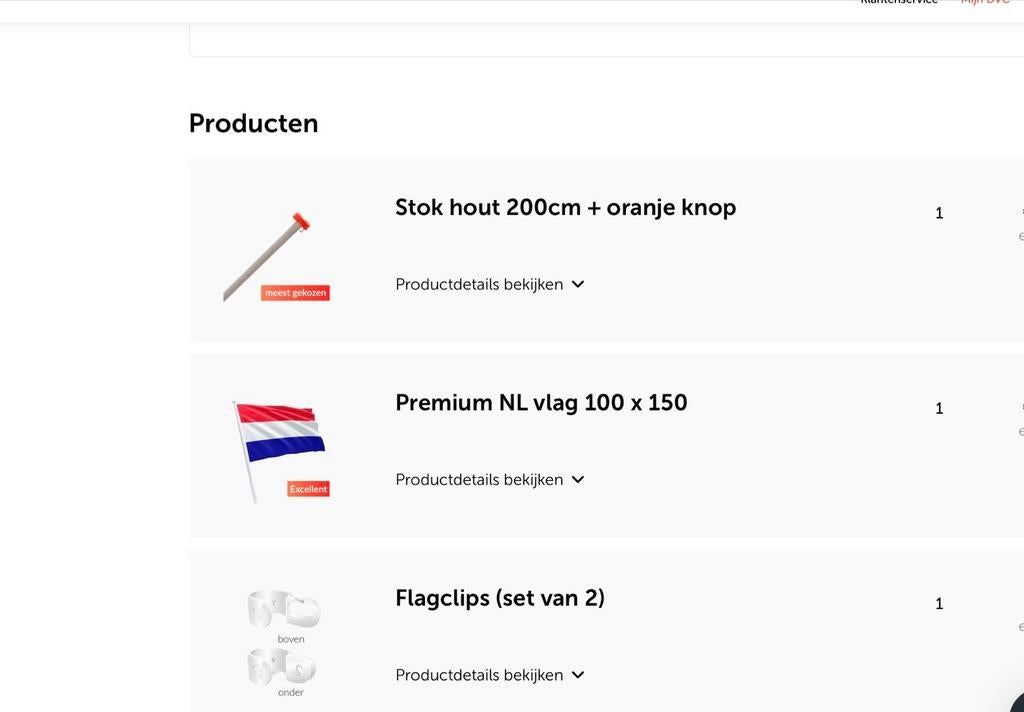Open the Klantenservice page

[899, 3]
